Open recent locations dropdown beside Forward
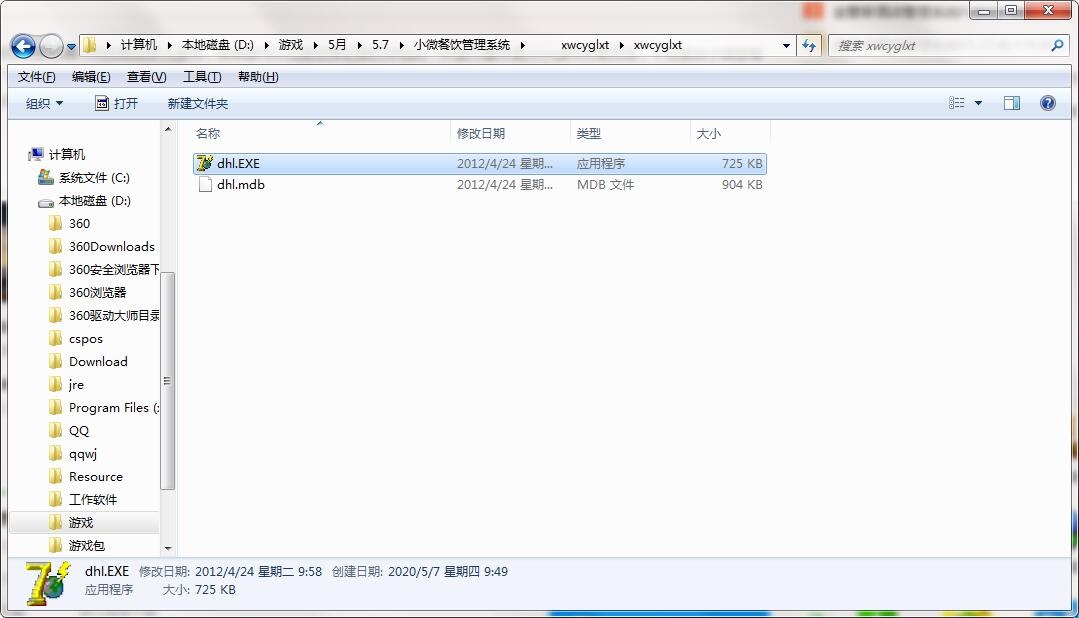 click(71, 47)
